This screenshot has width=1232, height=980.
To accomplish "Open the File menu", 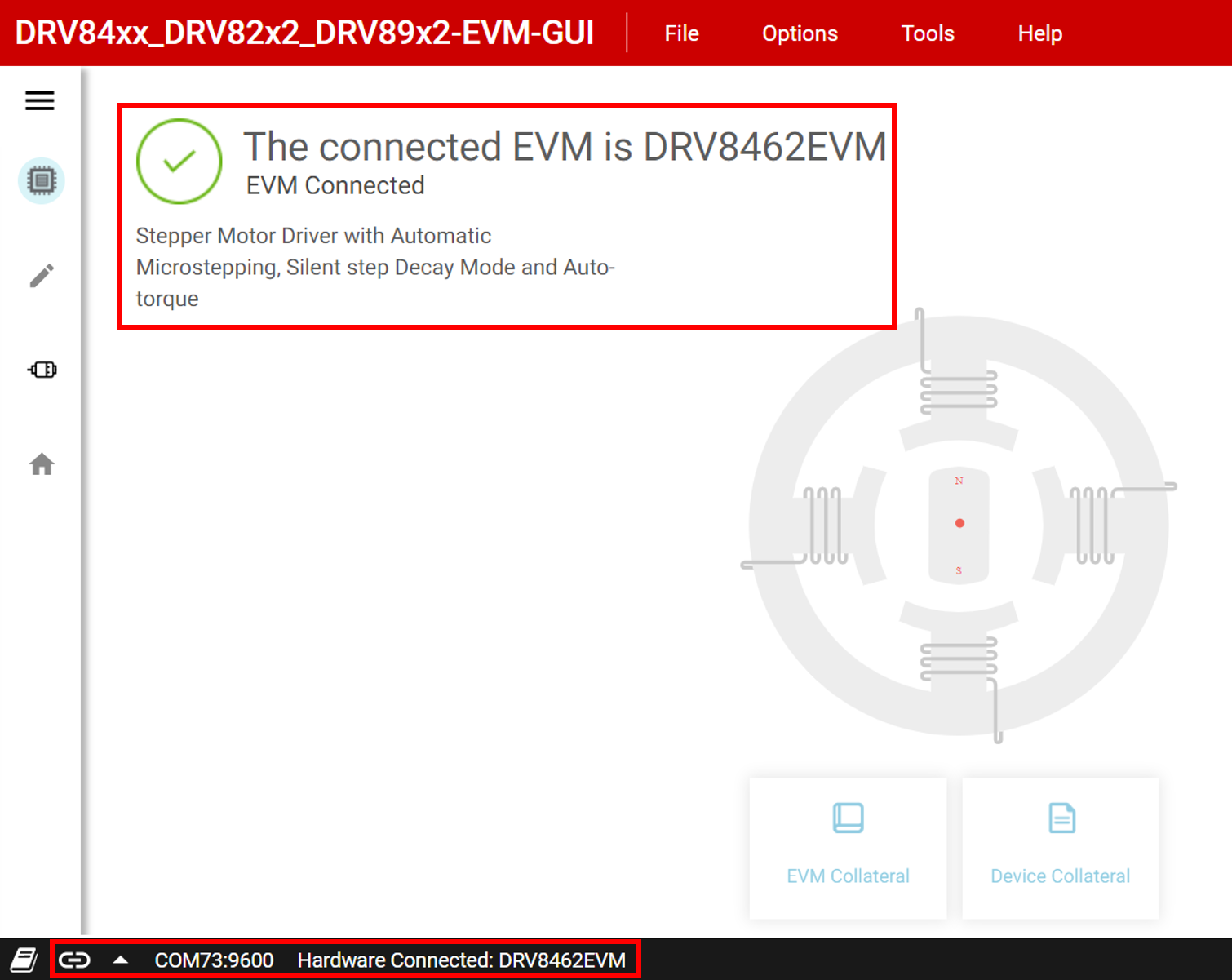I will (x=681, y=33).
